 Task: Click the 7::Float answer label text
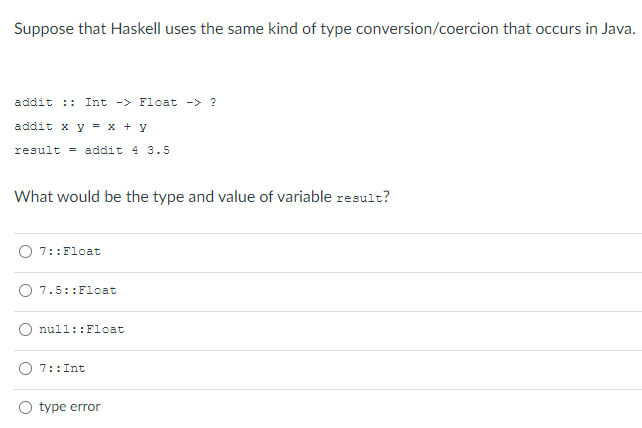70,251
